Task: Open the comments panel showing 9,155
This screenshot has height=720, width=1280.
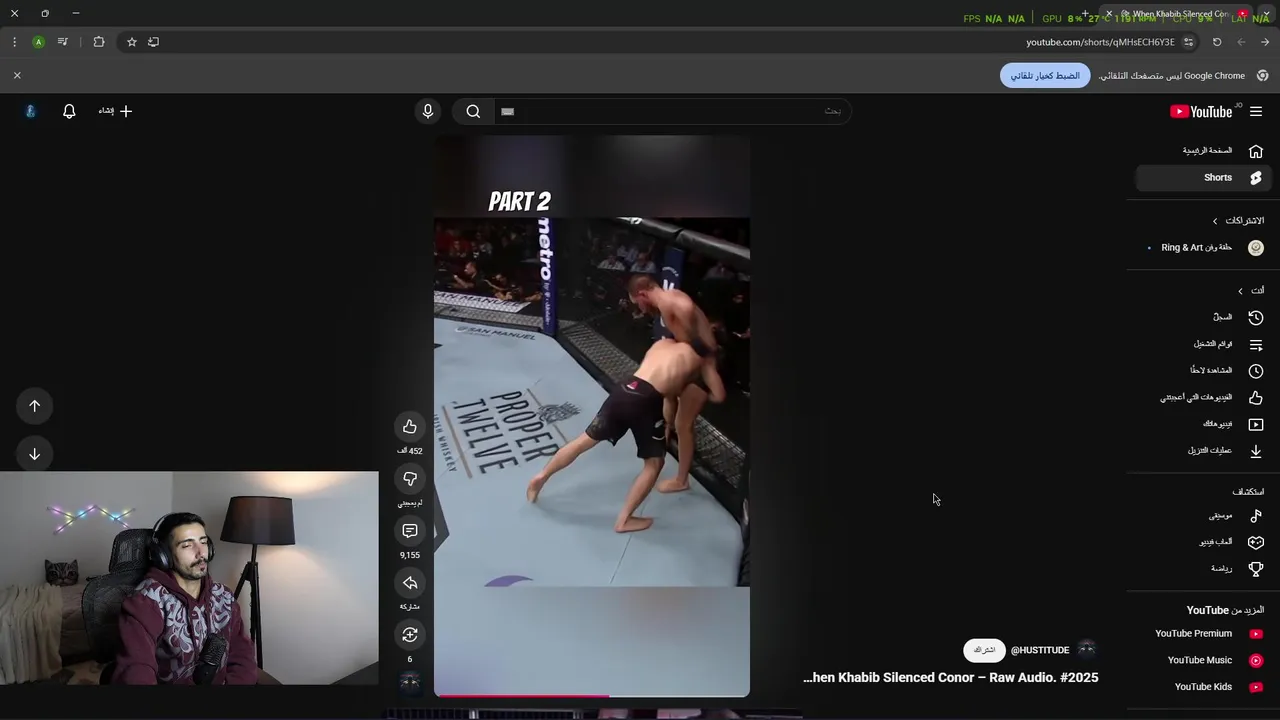Action: (410, 531)
